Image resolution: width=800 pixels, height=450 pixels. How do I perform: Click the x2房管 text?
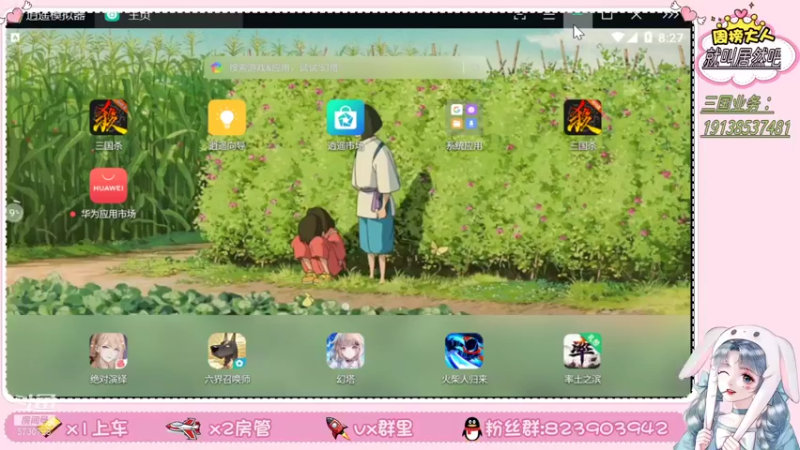(x=240, y=429)
